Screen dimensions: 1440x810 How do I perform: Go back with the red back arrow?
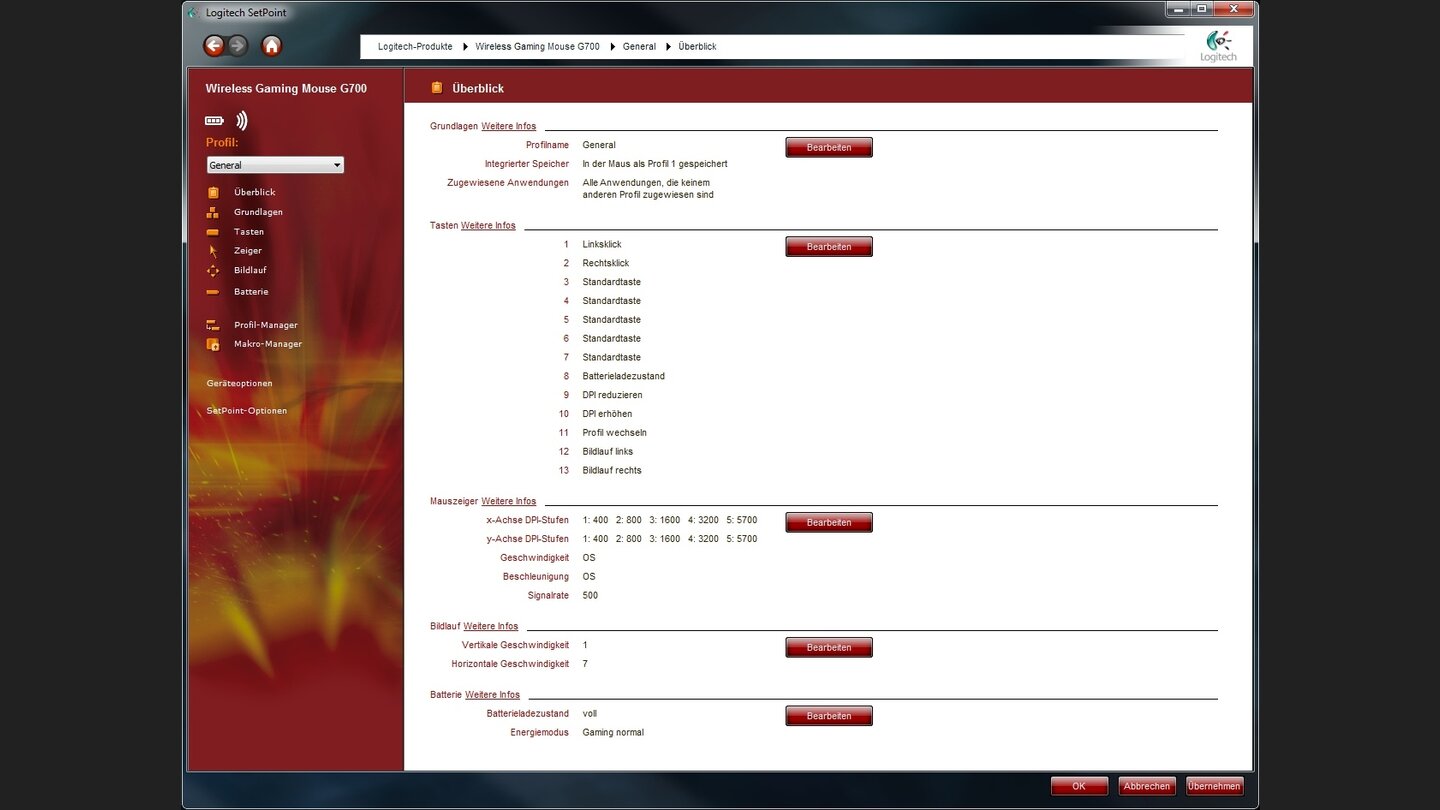(214, 46)
